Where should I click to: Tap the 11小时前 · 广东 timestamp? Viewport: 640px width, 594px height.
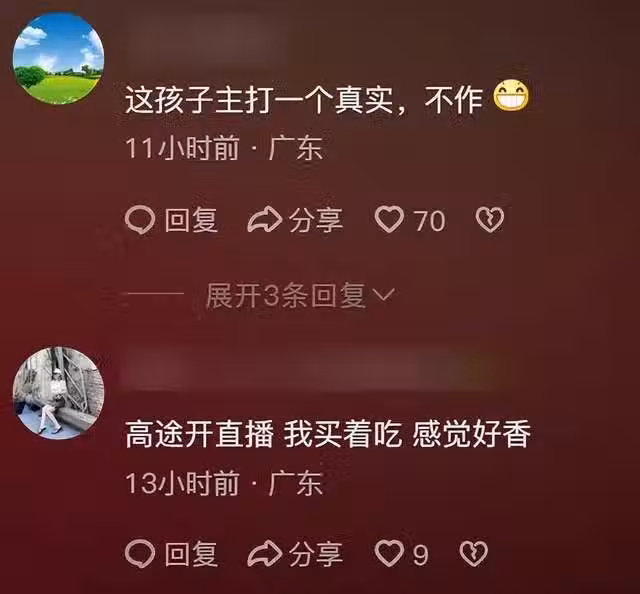[224, 148]
